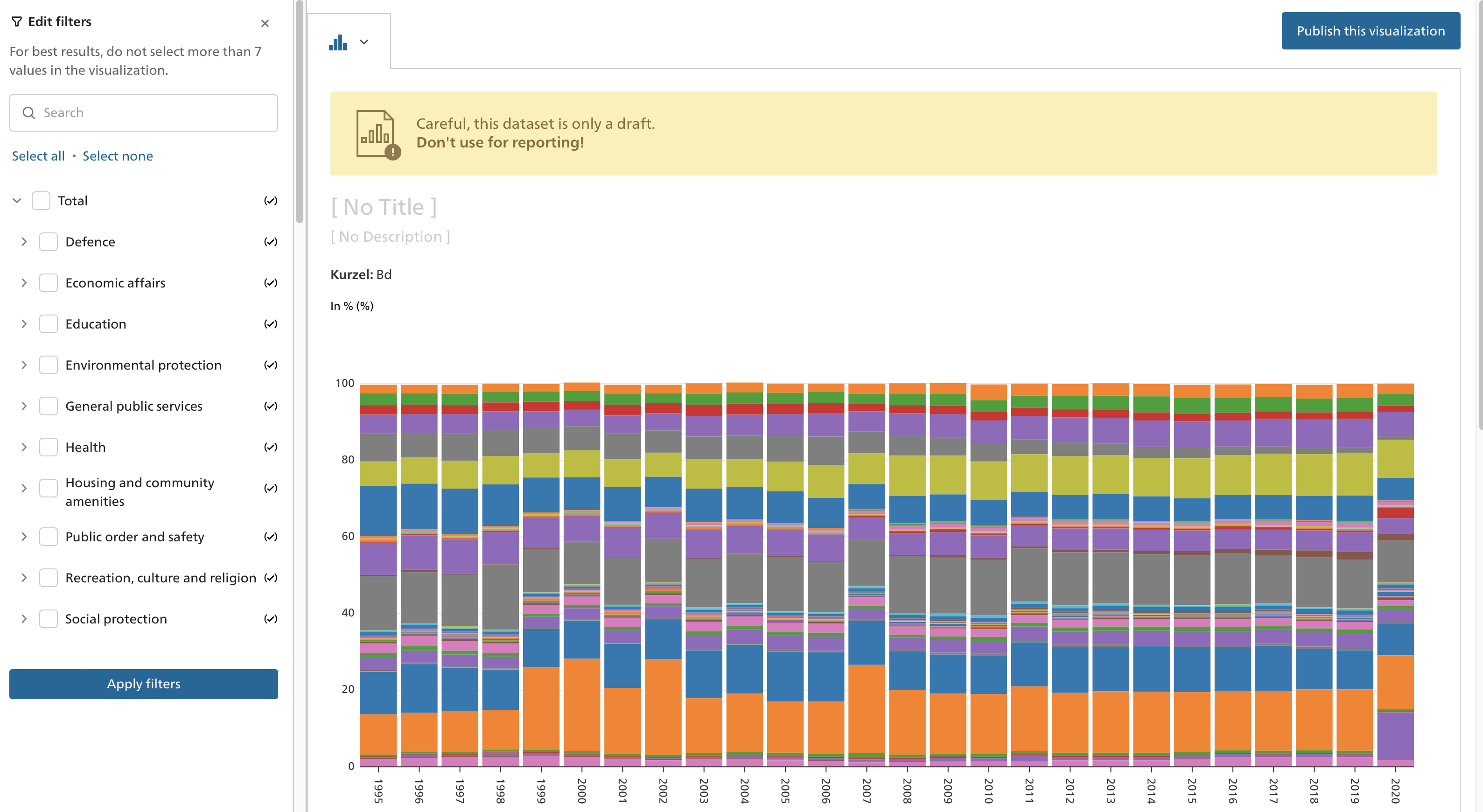Click the magnifier icon in the search box
The image size is (1483, 812).
pyautogui.click(x=29, y=112)
